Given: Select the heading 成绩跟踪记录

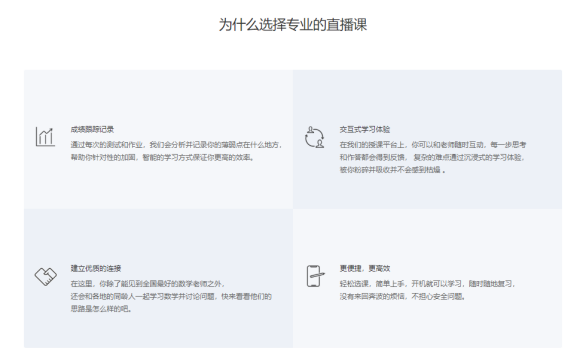Looking at the screenshot, I should [92, 129].
